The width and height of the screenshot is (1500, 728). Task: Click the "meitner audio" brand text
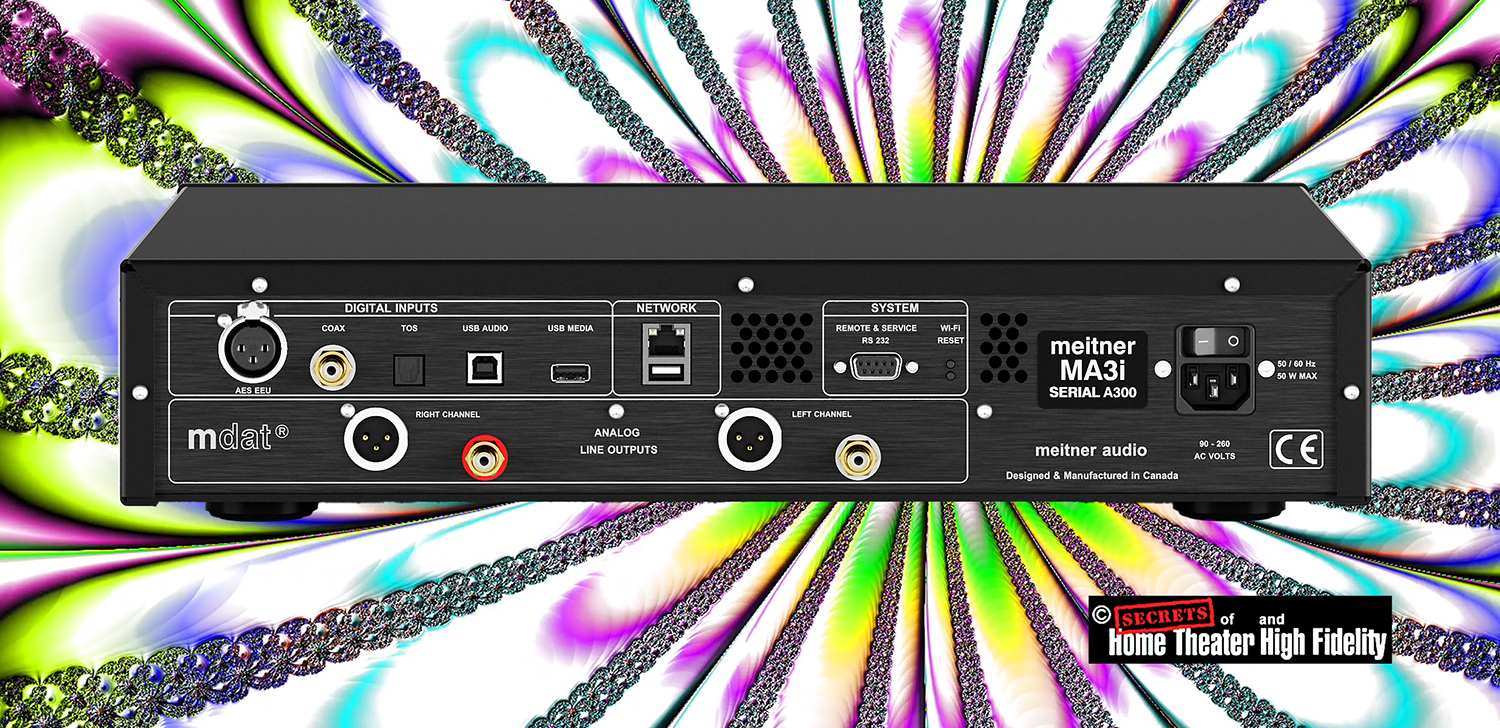tap(1092, 450)
